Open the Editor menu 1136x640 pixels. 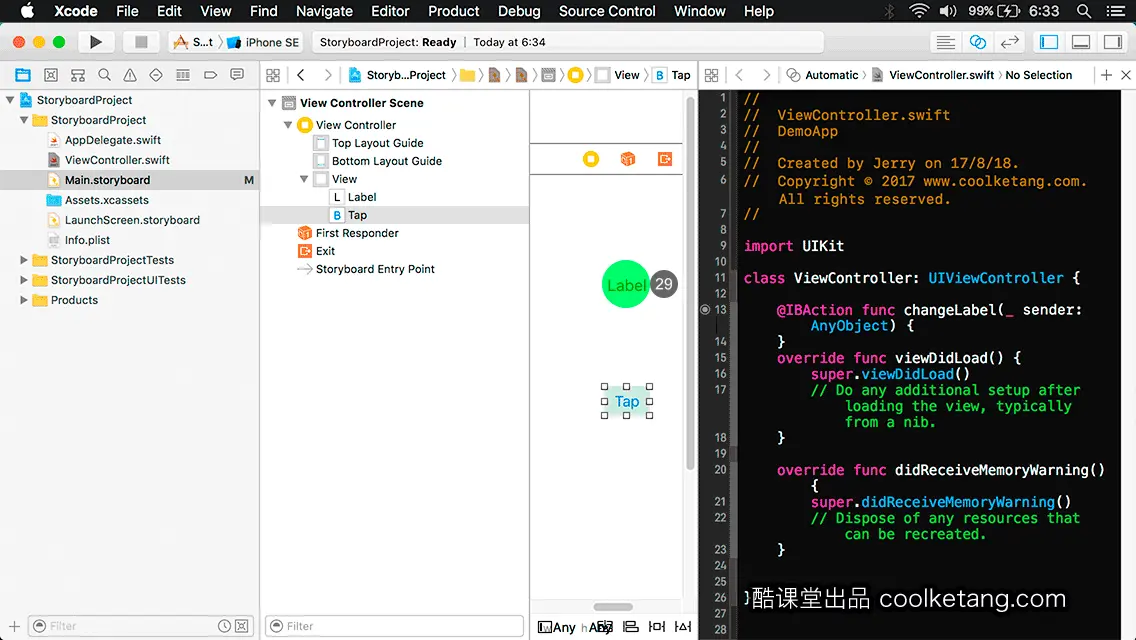(x=390, y=11)
